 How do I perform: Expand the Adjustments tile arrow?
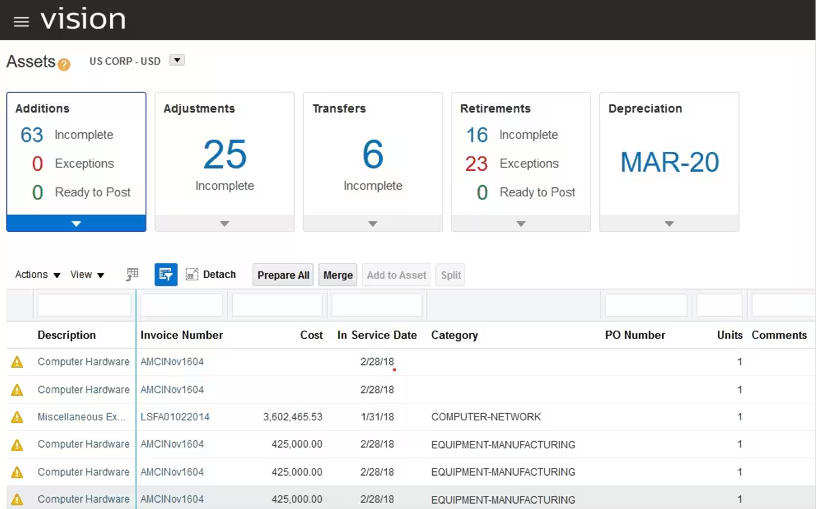[x=224, y=224]
